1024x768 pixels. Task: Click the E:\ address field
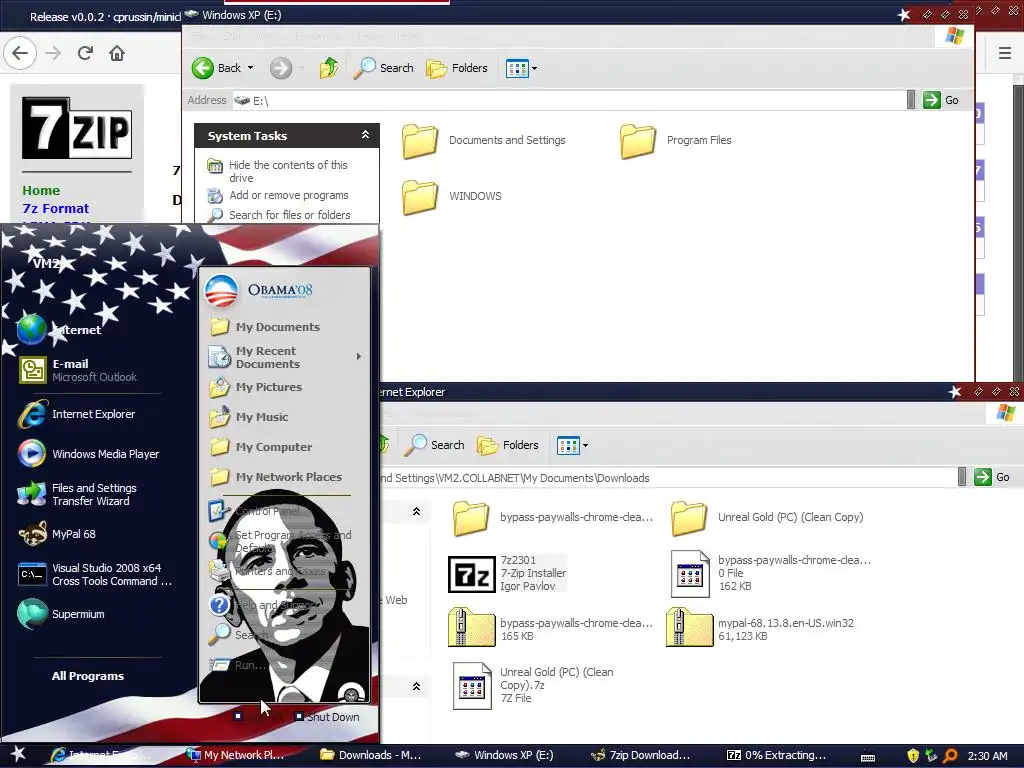click(569, 101)
